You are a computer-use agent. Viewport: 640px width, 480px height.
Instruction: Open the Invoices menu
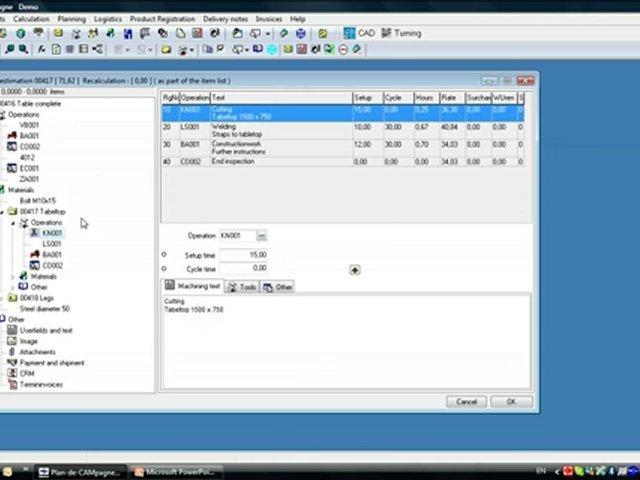pyautogui.click(x=269, y=19)
